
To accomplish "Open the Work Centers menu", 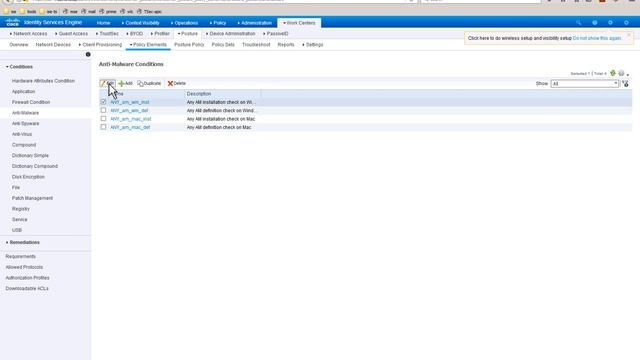I will click(299, 23).
